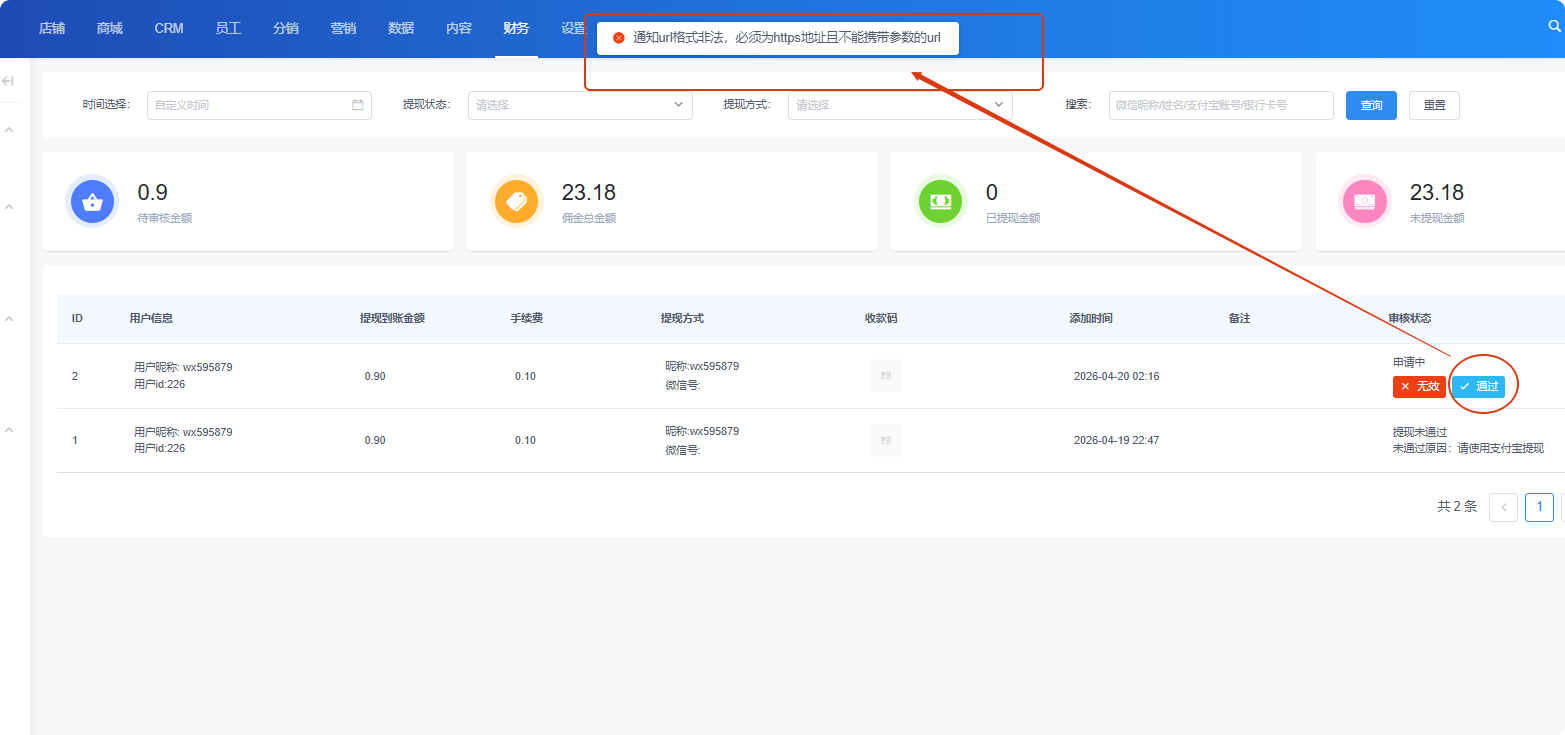Approve withdrawal with the 通过 button
The height and width of the screenshot is (735, 1565).
pos(1478,386)
